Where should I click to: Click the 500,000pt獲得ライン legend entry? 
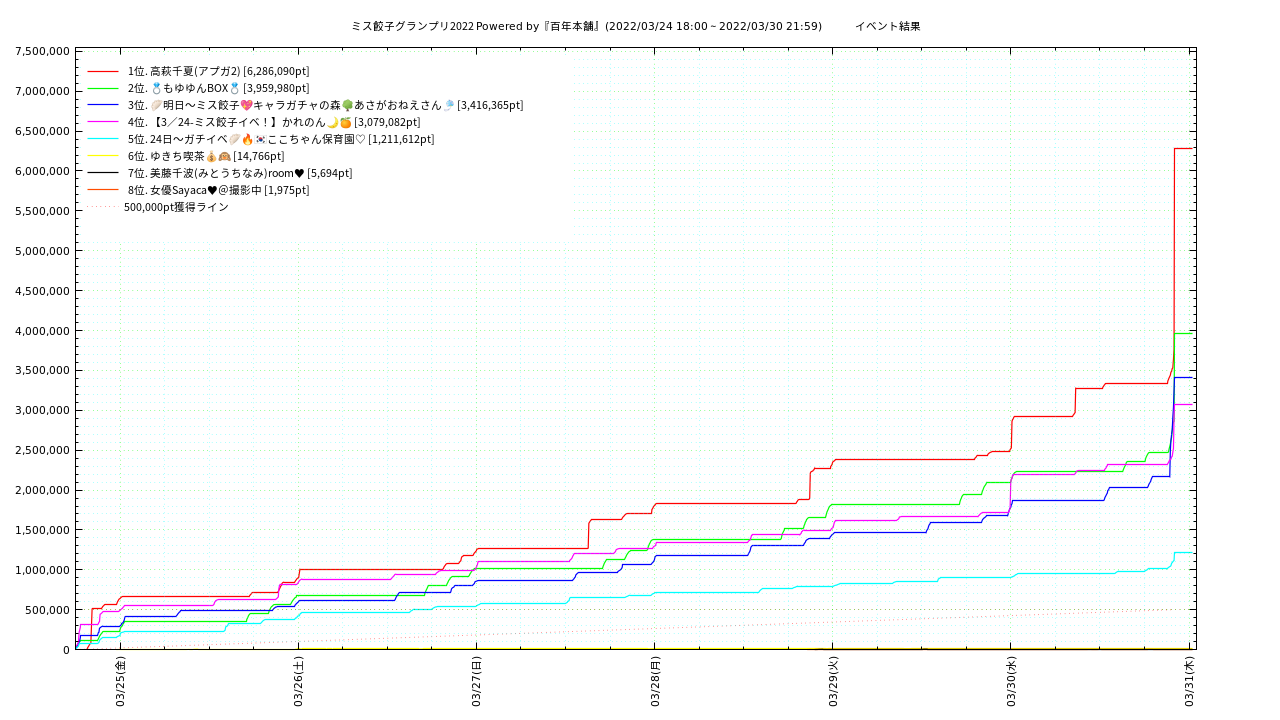(x=176, y=207)
